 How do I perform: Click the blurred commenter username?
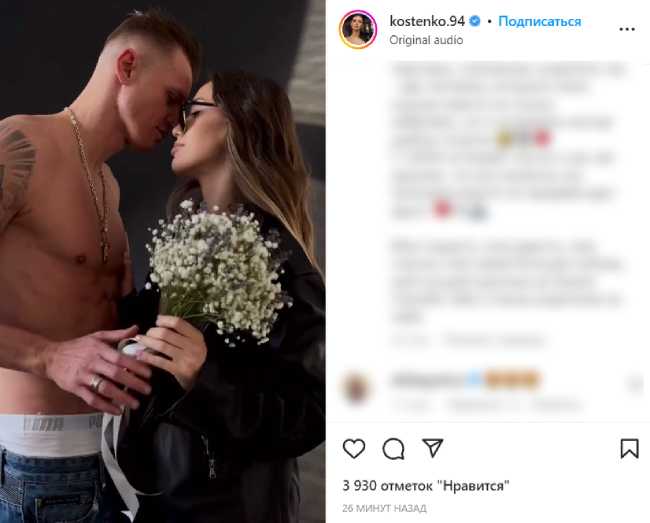click(429, 379)
